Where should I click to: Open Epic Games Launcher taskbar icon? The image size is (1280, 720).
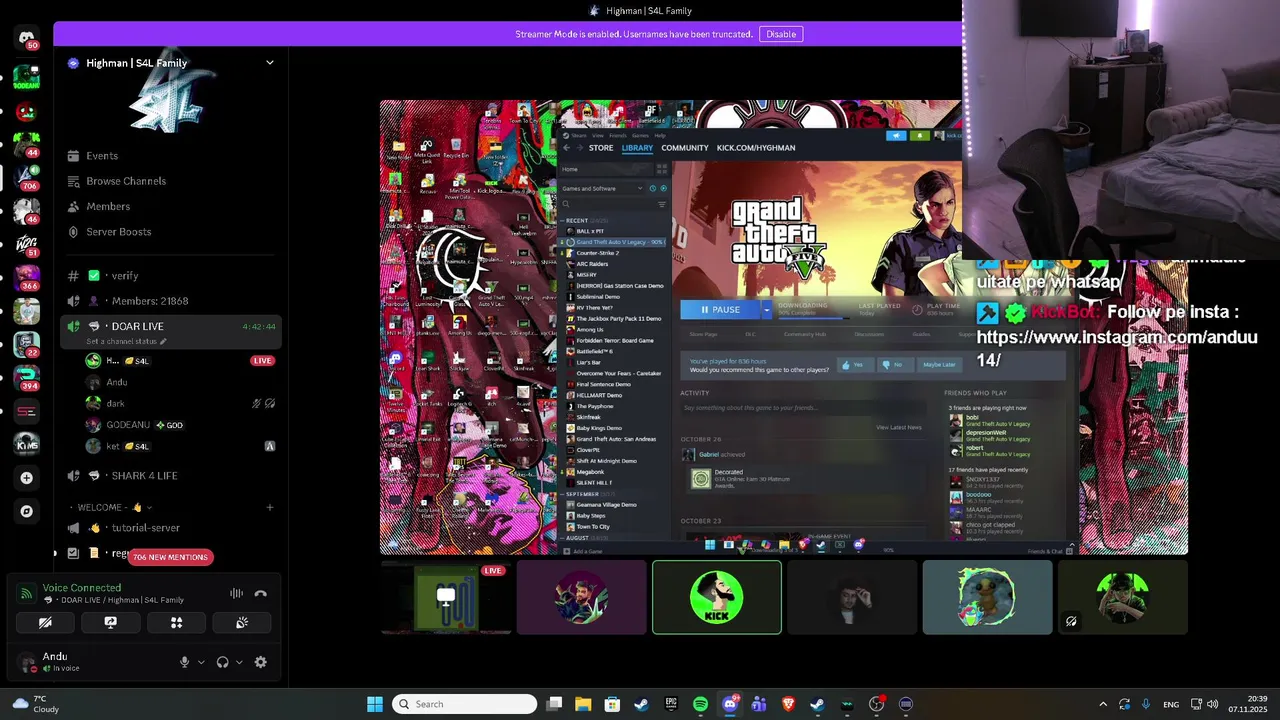point(671,704)
